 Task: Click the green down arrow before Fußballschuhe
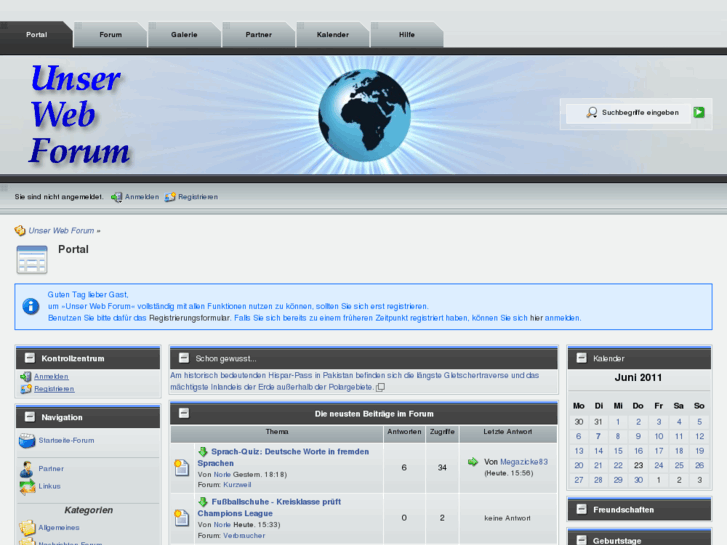tap(203, 501)
